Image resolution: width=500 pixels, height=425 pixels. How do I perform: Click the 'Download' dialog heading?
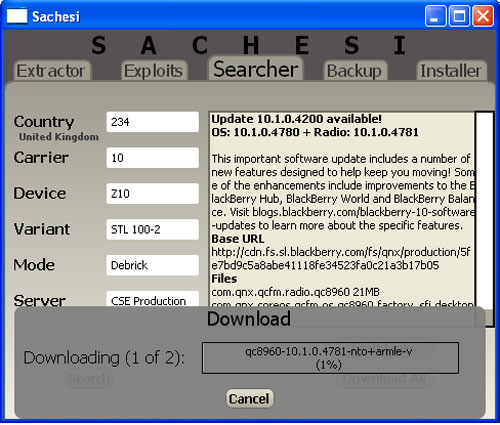coord(249,319)
